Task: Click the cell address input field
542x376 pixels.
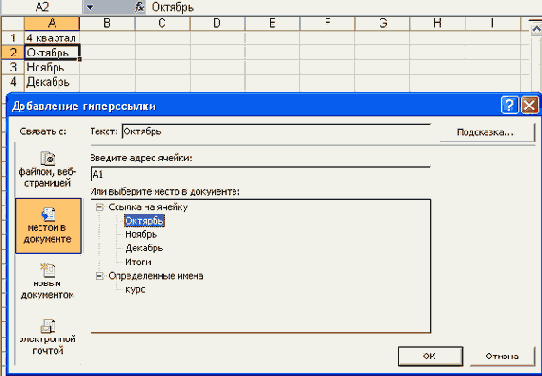Action: coord(261,174)
